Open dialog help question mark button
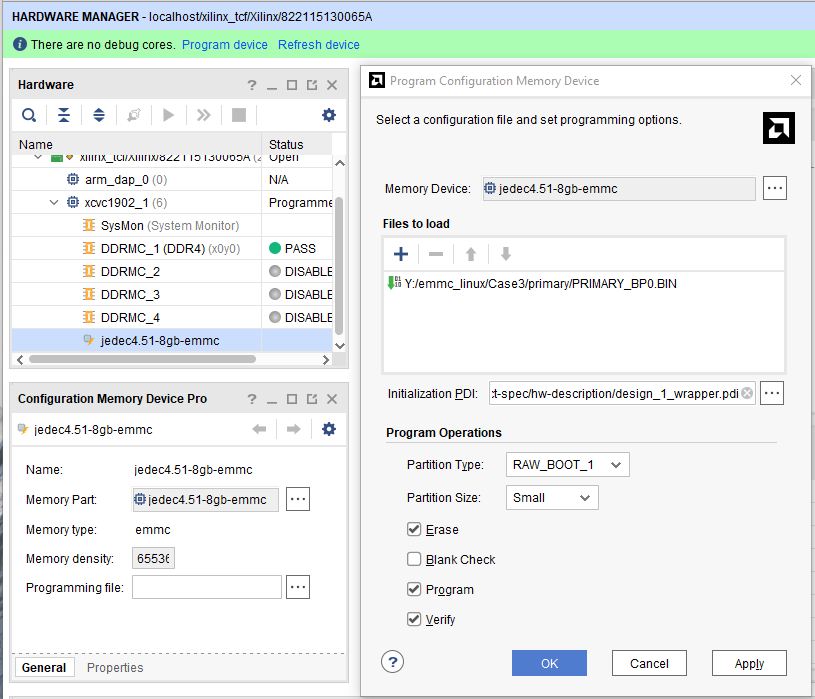 (392, 662)
